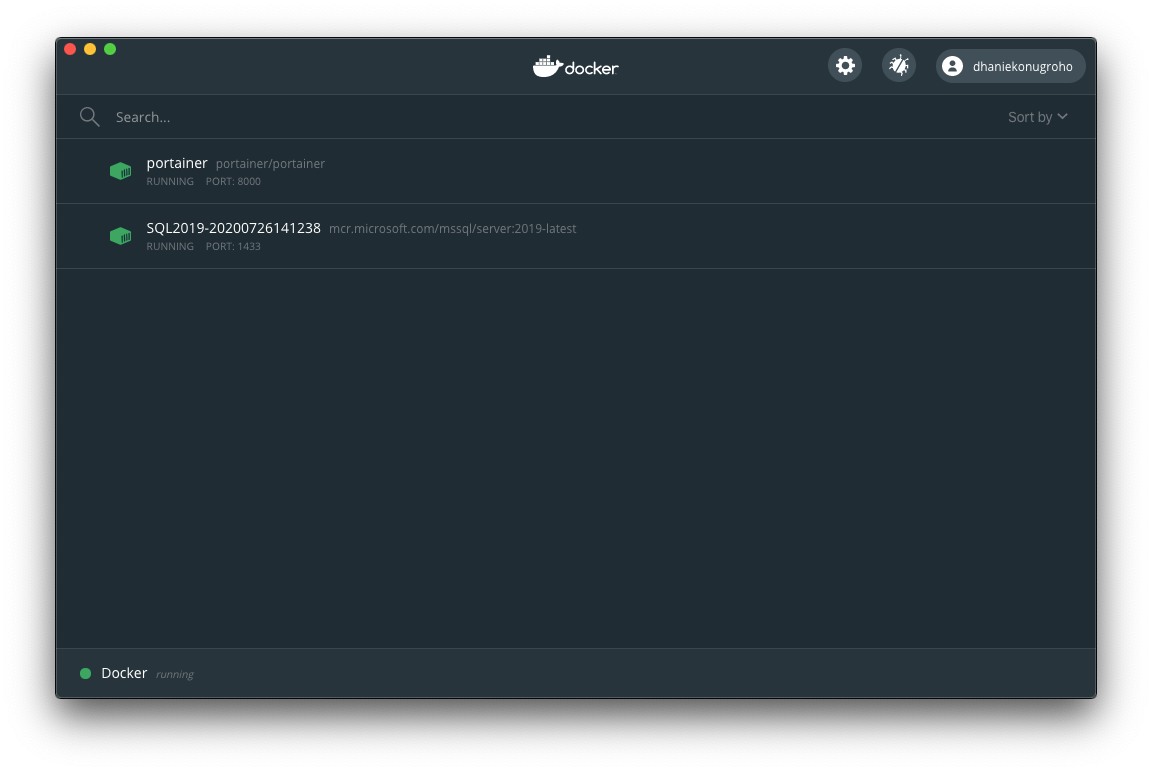Click the SQL2019 container's green icon

pyautogui.click(x=120, y=236)
